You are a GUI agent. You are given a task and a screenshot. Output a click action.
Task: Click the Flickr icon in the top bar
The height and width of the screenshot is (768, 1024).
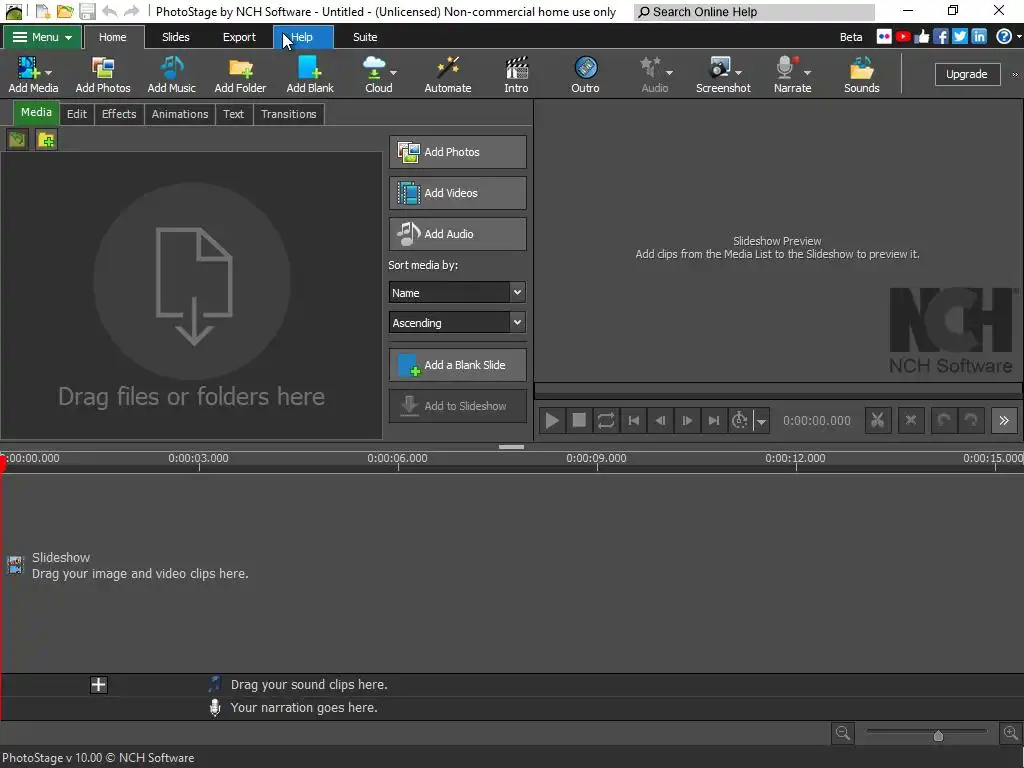coord(884,37)
